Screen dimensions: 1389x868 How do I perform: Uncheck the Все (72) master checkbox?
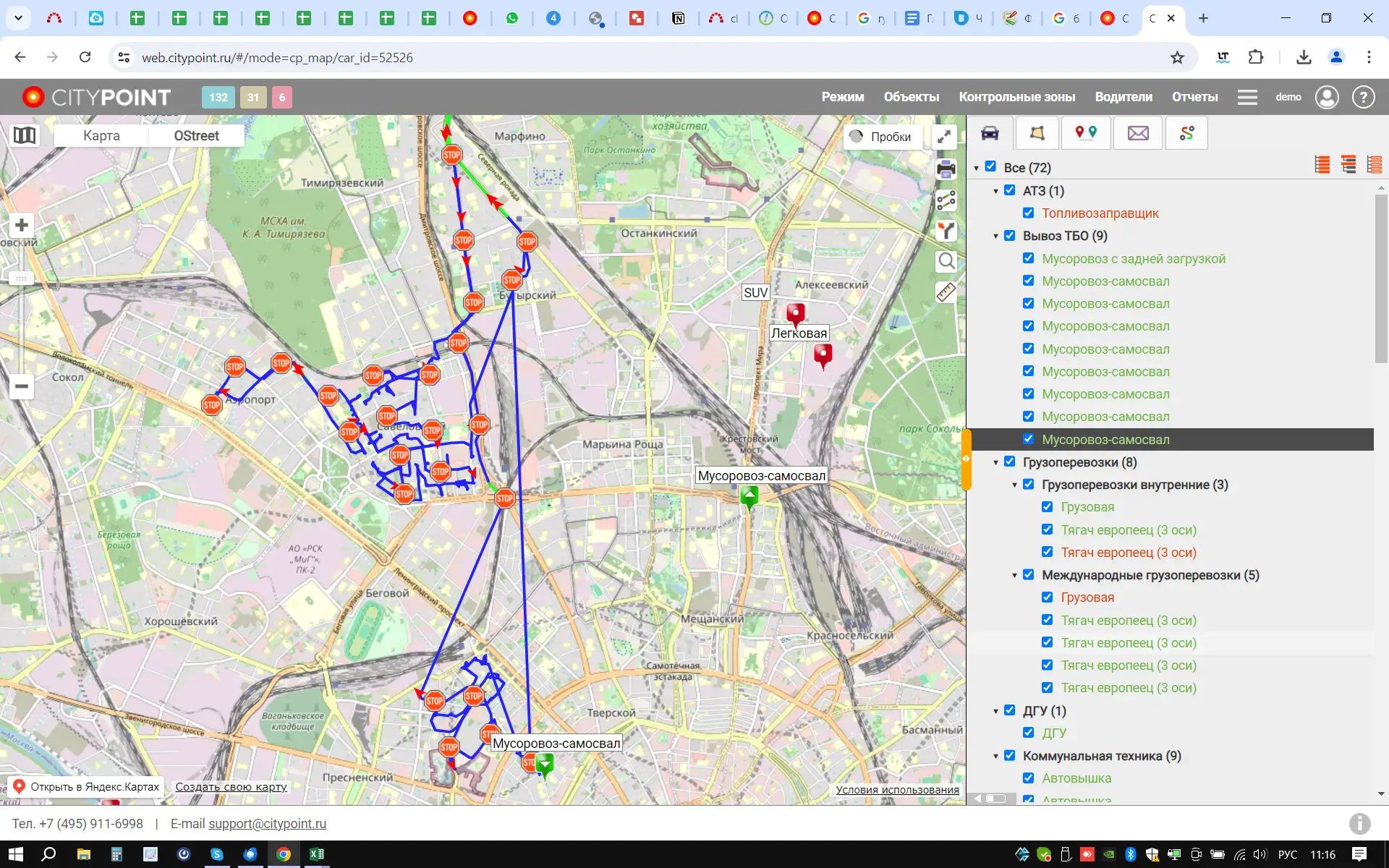990,166
